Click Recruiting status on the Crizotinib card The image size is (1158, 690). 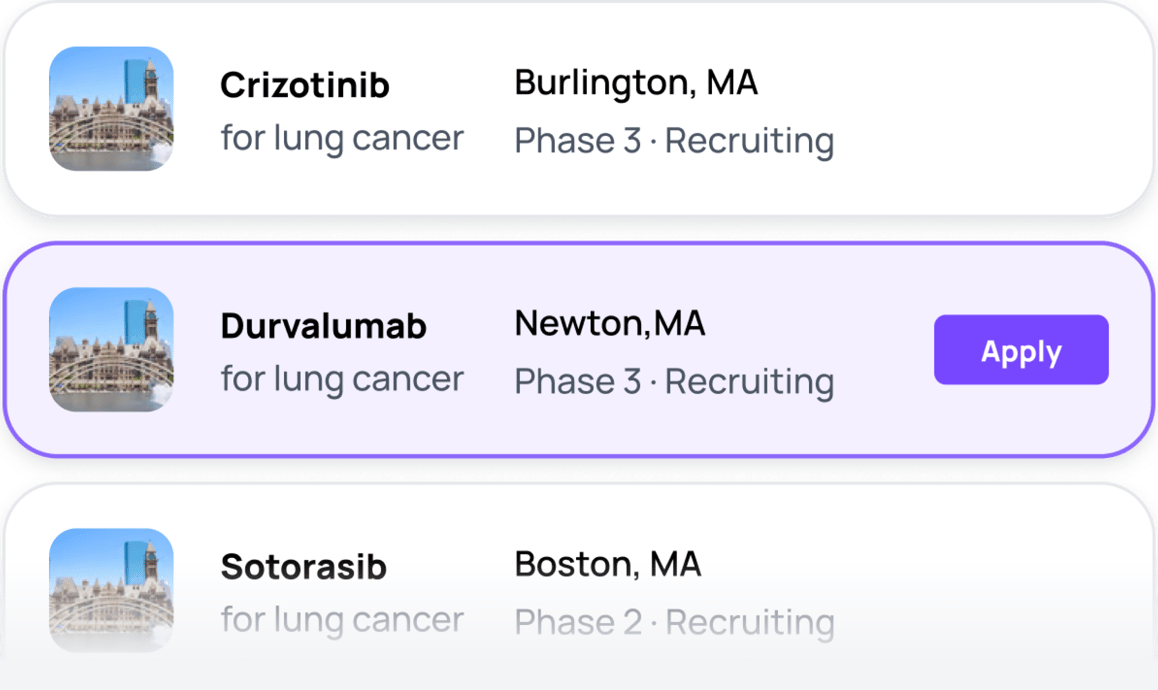[749, 141]
